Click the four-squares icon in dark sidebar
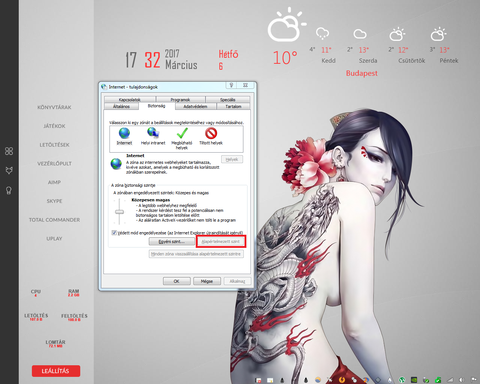 pyautogui.click(x=9, y=151)
